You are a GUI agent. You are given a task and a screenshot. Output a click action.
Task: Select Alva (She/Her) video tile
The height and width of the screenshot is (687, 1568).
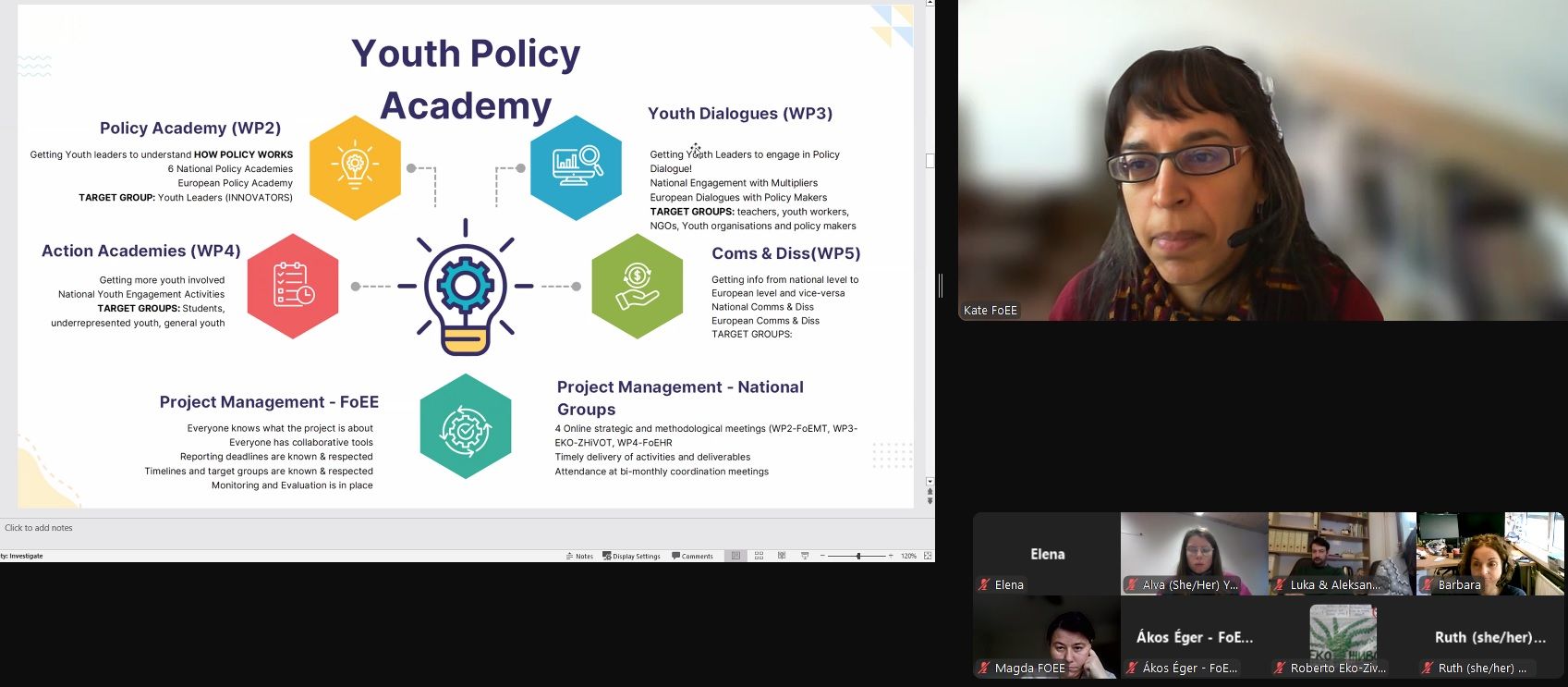(x=1194, y=554)
